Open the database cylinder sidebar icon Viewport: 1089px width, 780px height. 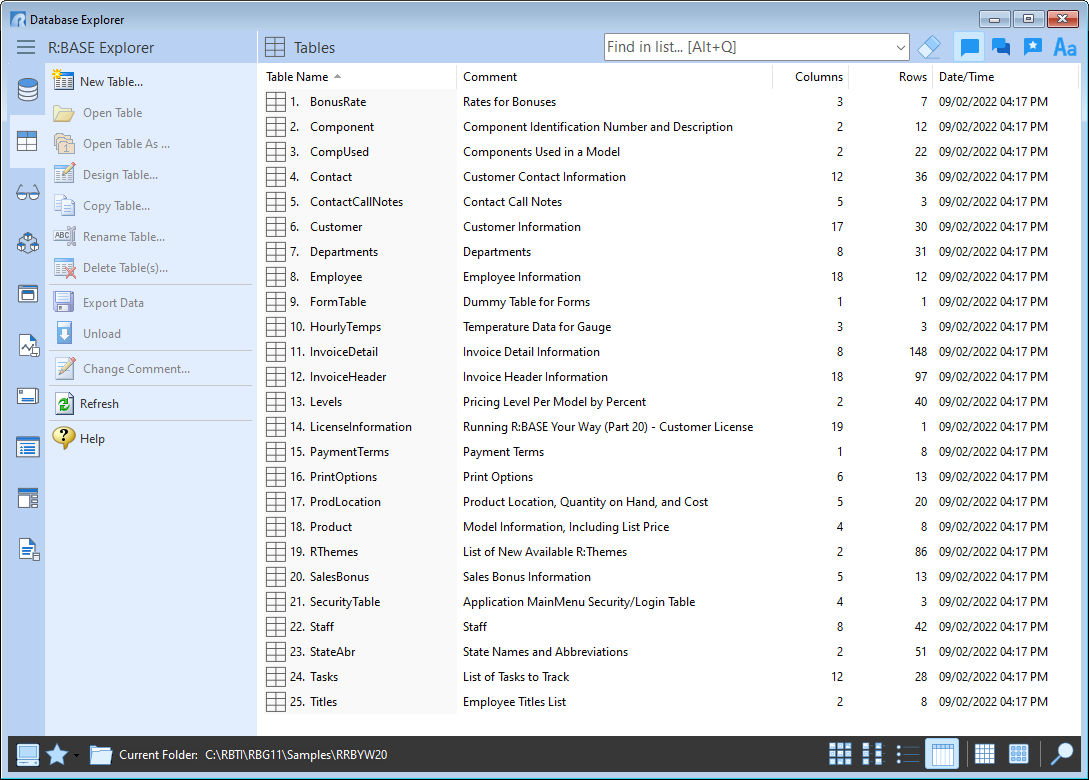(28, 90)
